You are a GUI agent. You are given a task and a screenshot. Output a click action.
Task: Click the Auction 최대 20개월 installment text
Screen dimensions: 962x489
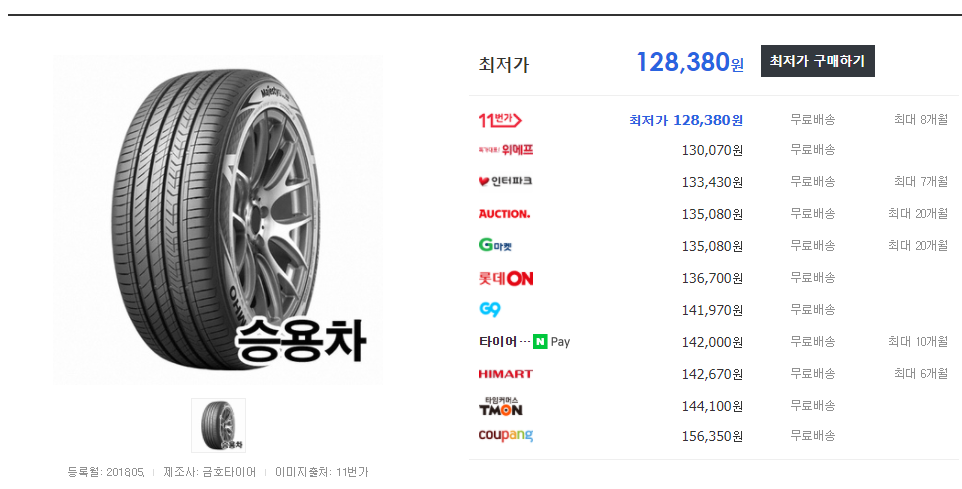point(918,214)
